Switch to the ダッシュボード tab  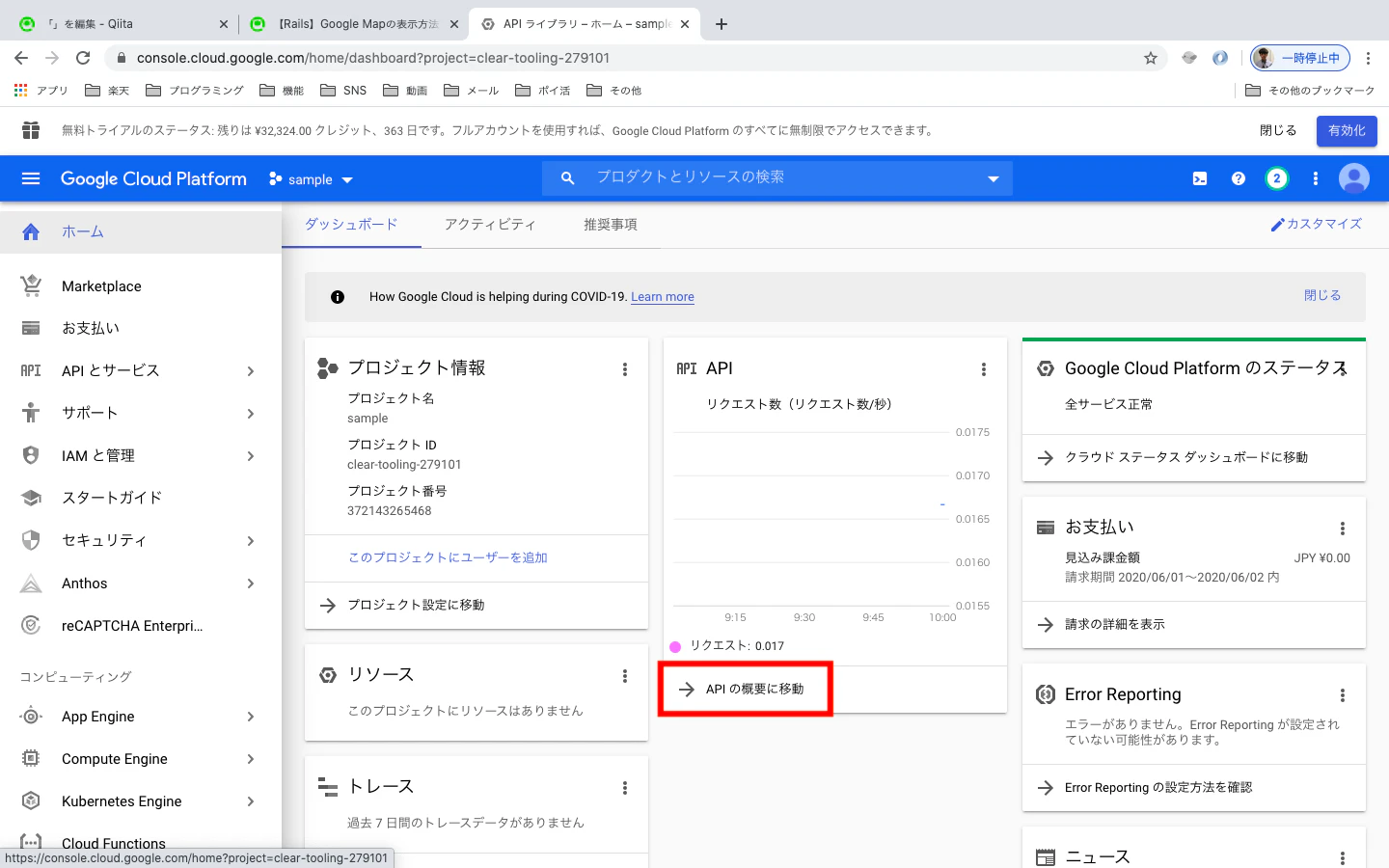point(351,225)
